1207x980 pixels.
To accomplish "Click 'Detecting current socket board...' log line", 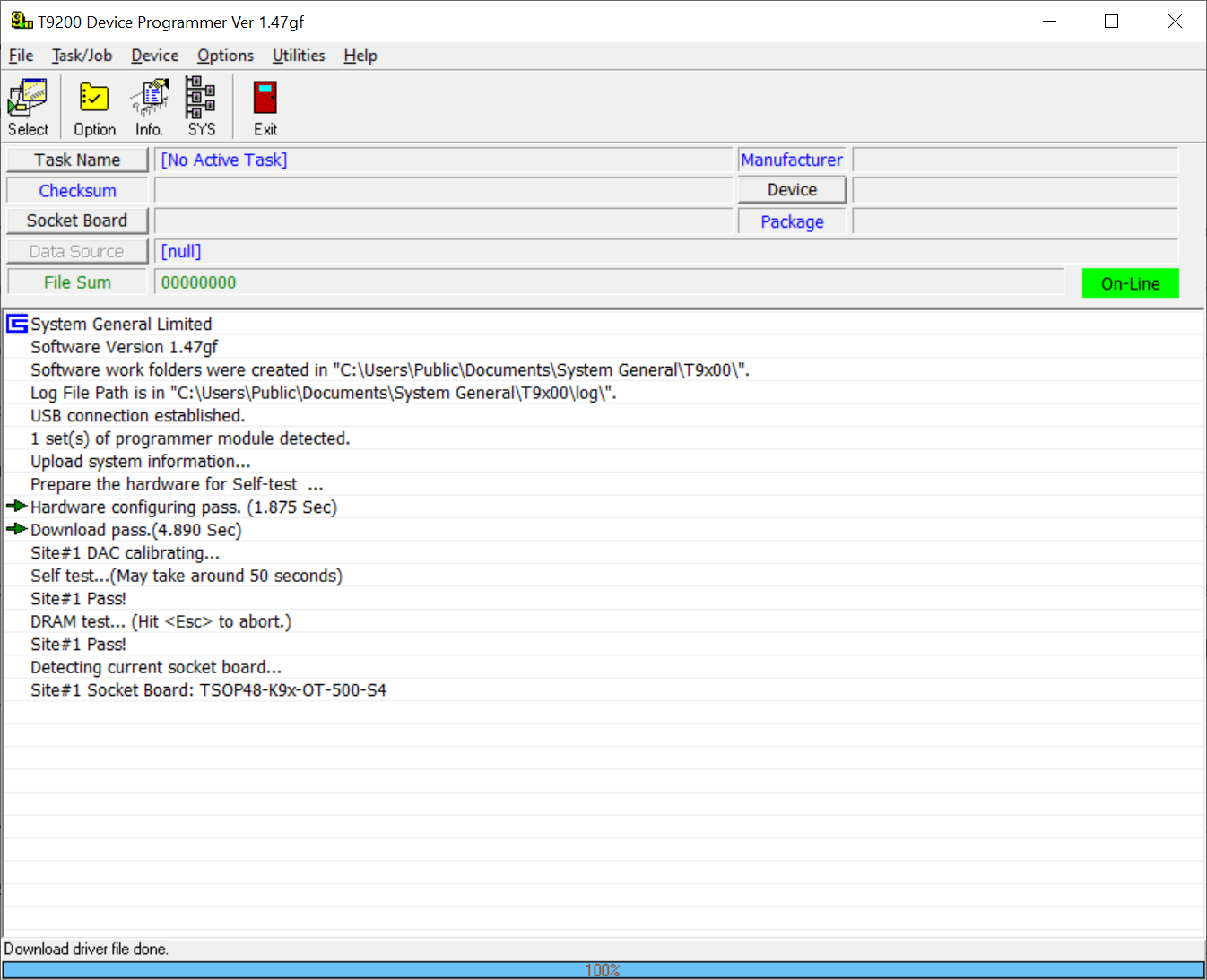I will 156,667.
